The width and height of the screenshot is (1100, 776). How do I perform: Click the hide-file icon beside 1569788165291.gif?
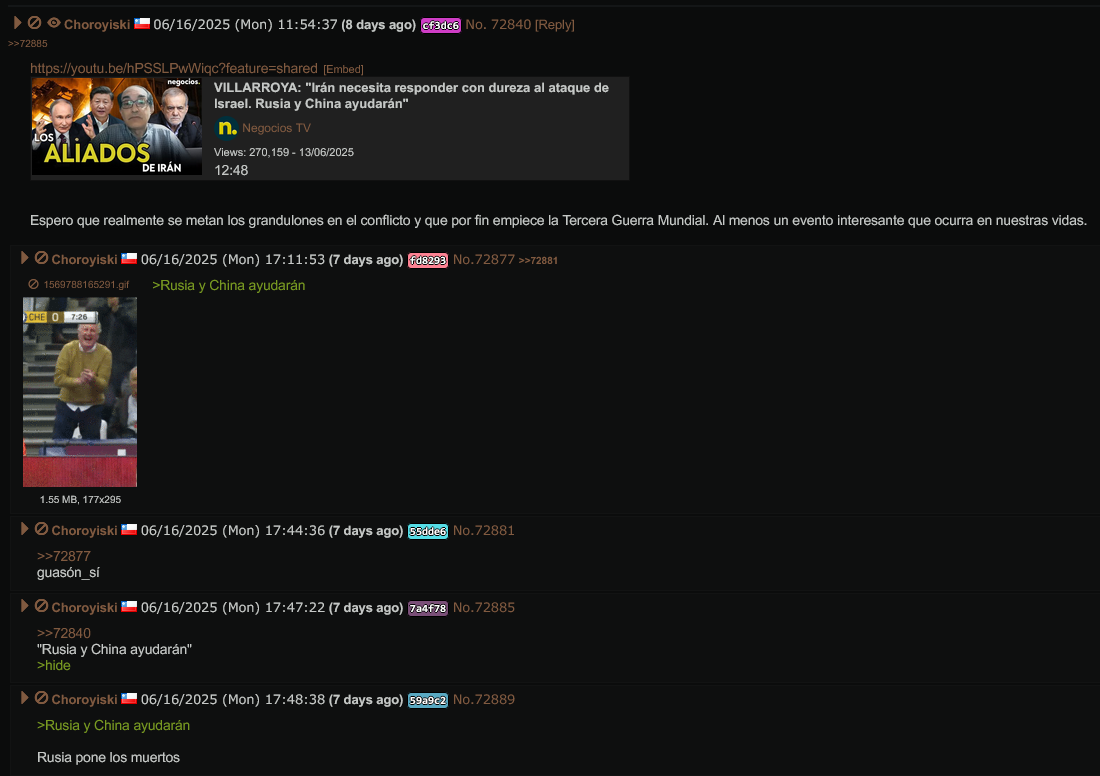tap(33, 284)
